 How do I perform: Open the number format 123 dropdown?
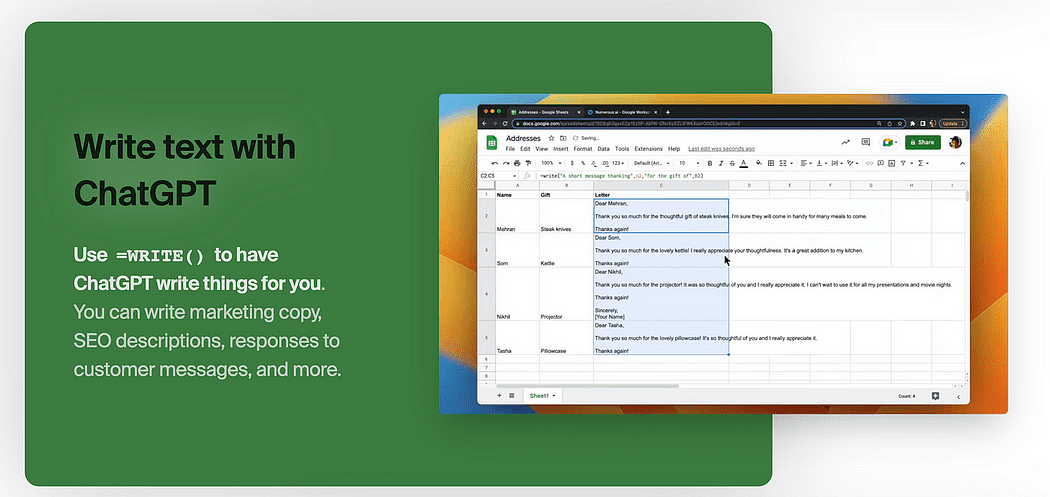618,163
